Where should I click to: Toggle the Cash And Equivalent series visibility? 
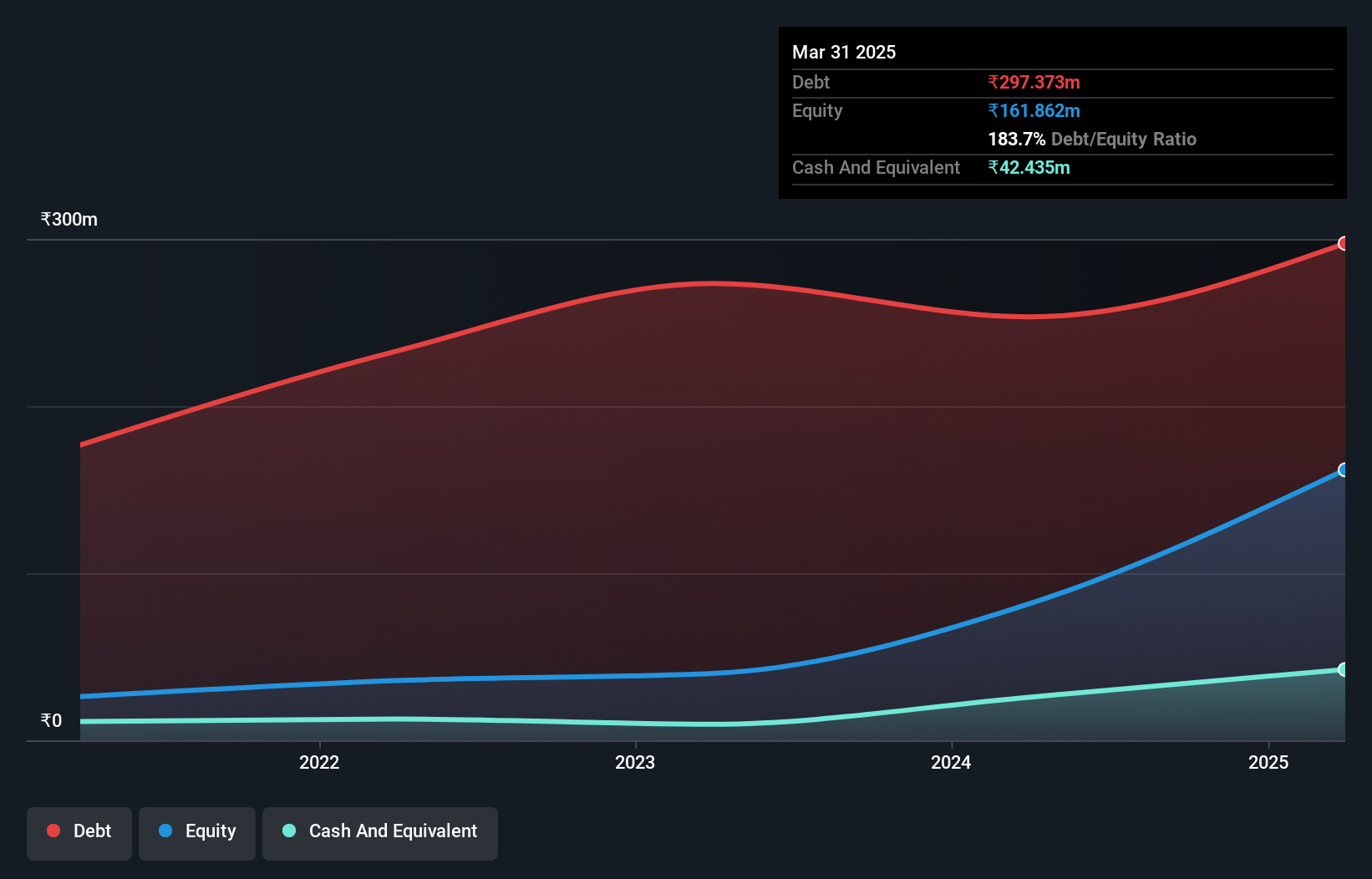pos(380,831)
